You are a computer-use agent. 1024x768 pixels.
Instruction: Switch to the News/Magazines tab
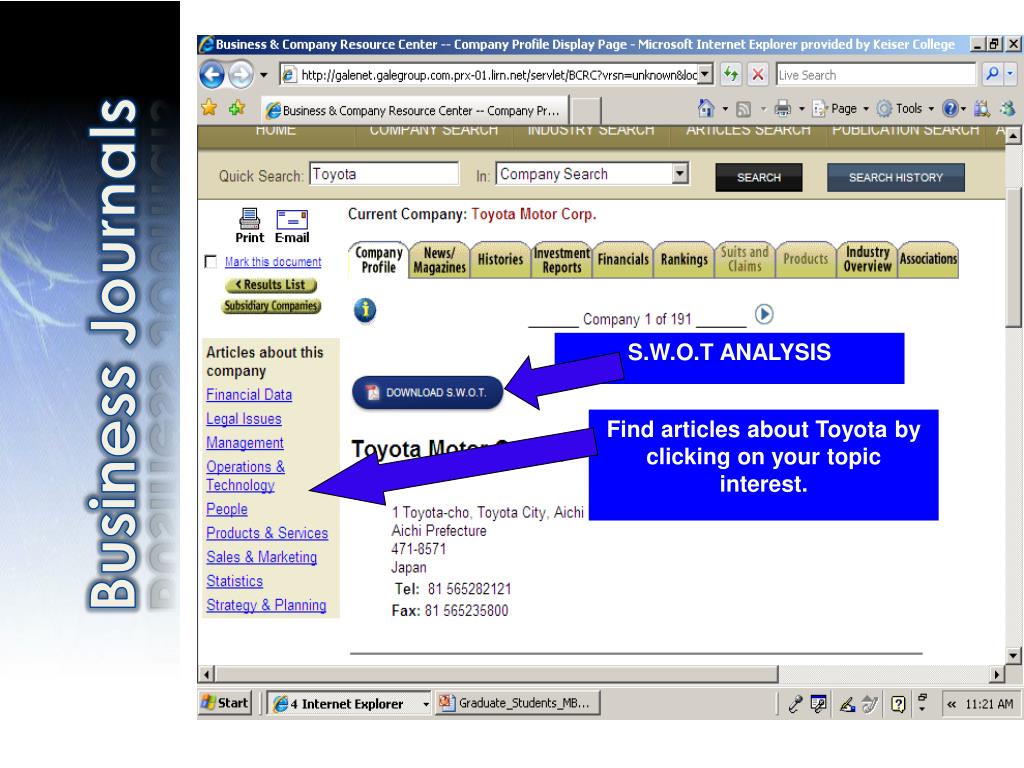click(x=440, y=261)
